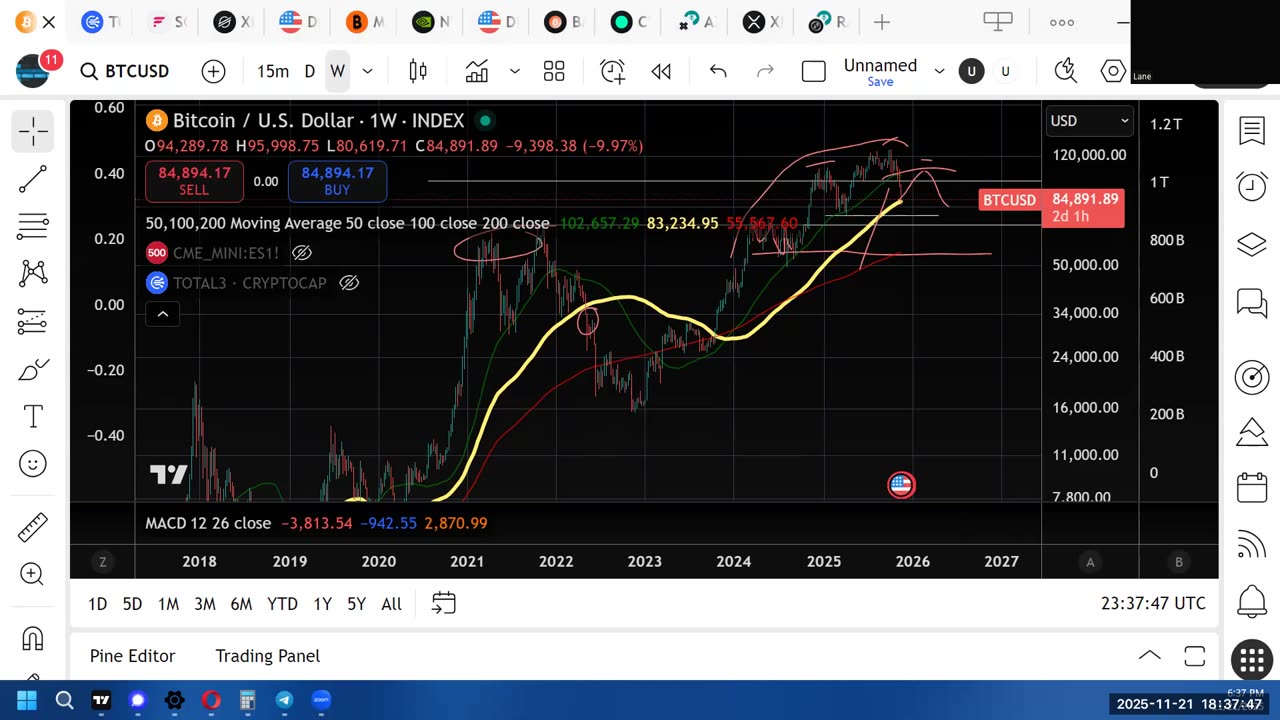Open the go to date calendar
The image size is (1280, 720).
point(443,603)
